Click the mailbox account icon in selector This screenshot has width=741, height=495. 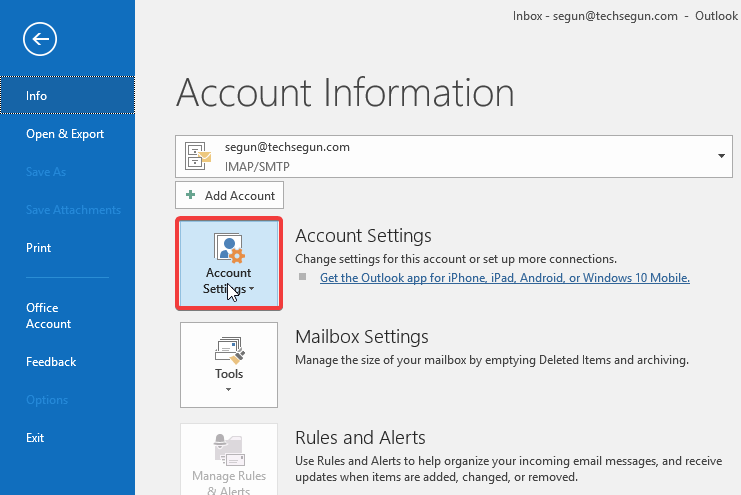(x=198, y=156)
